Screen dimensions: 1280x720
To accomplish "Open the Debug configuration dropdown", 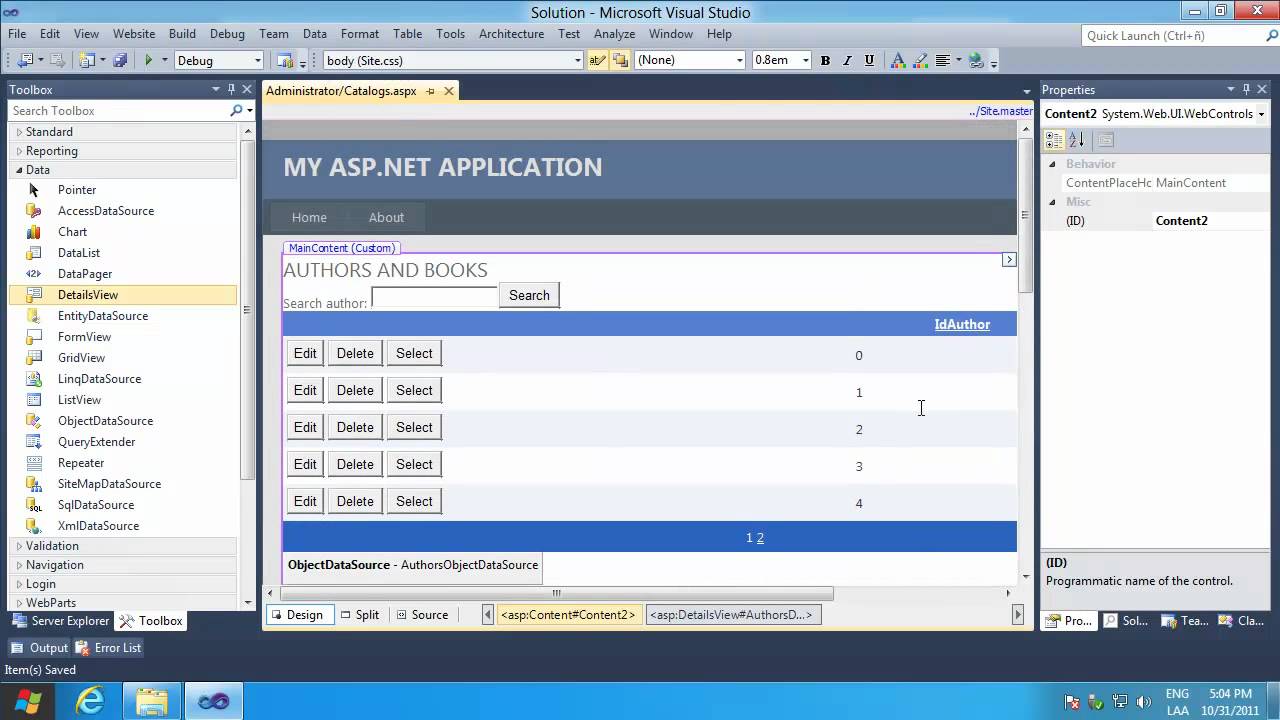I will [257, 60].
